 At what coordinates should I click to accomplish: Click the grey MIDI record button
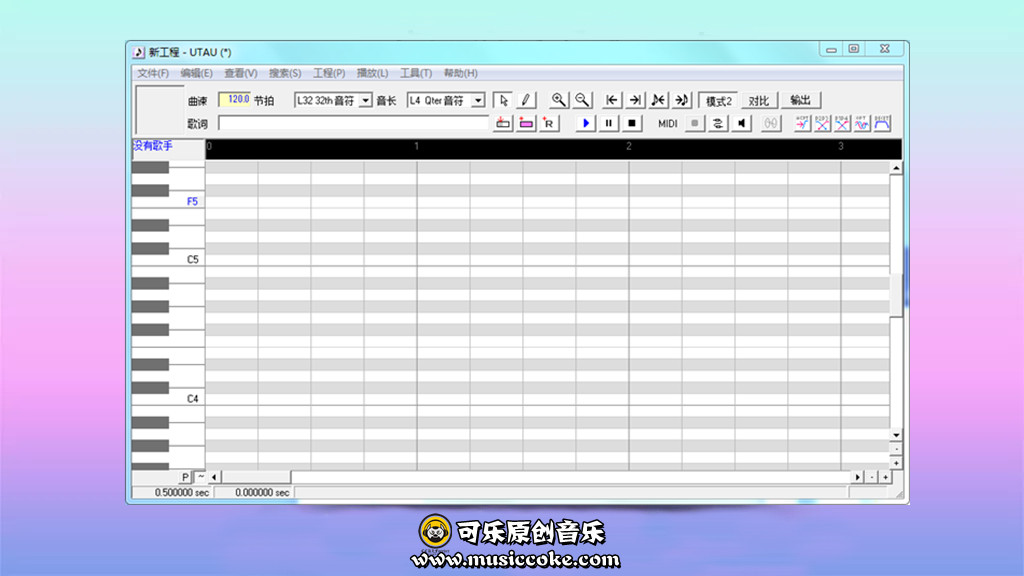pyautogui.click(x=695, y=123)
